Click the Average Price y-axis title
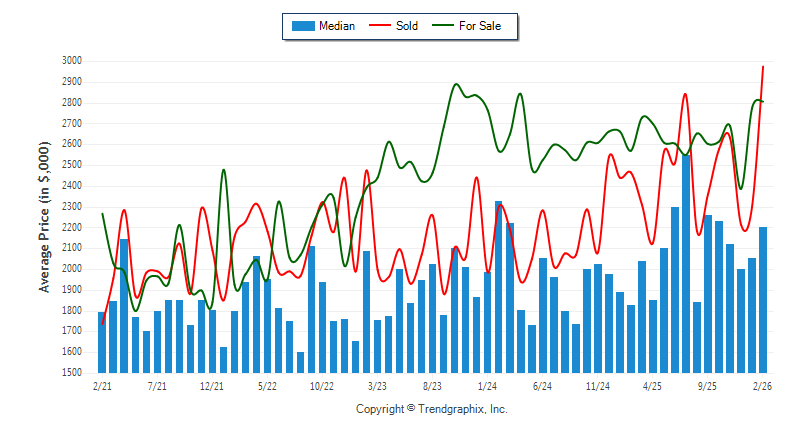Screen dimensions: 800x434 [x=45, y=217]
